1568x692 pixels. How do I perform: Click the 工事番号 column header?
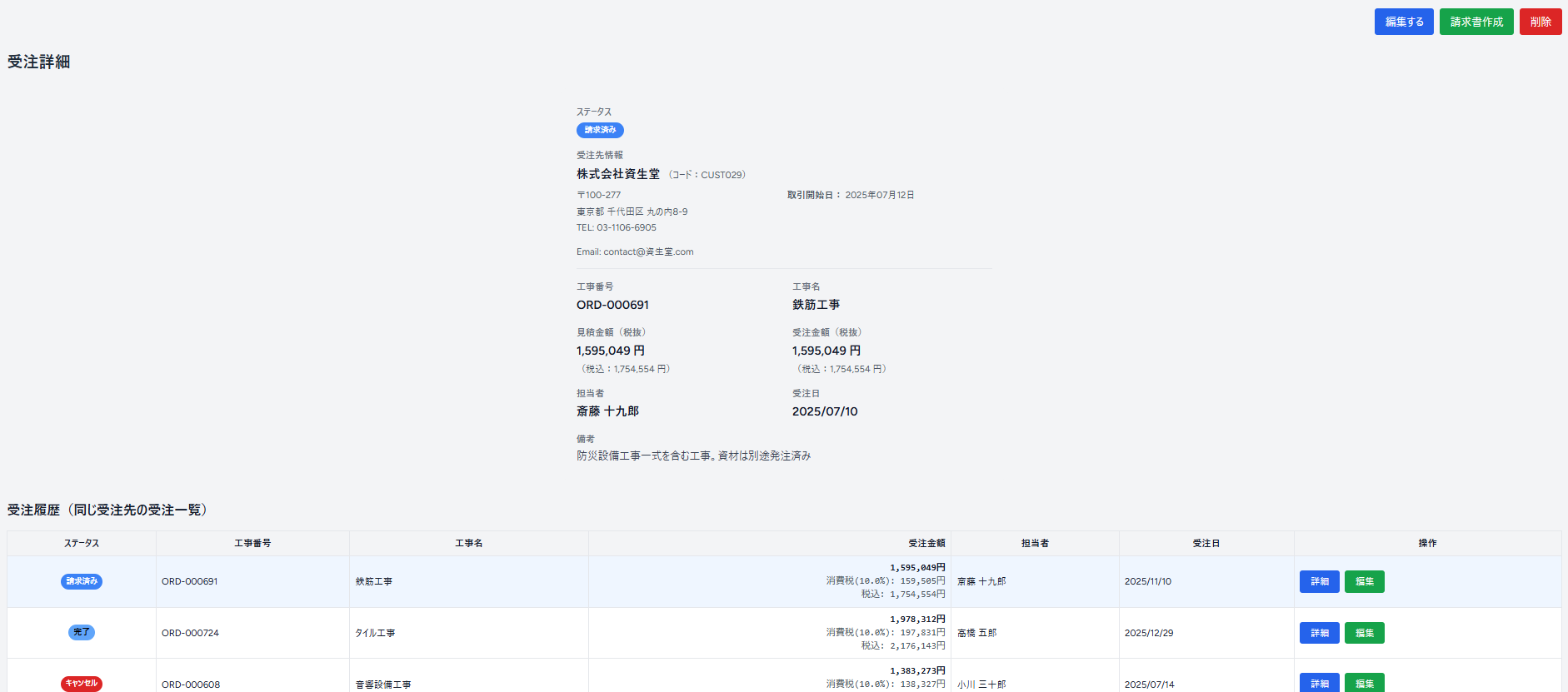(x=252, y=543)
